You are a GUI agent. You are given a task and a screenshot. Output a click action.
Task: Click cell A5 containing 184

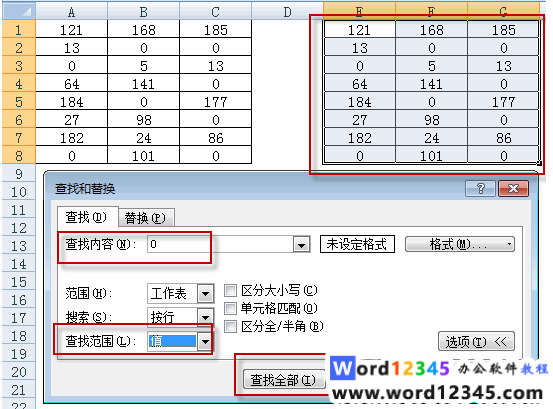pos(72,101)
